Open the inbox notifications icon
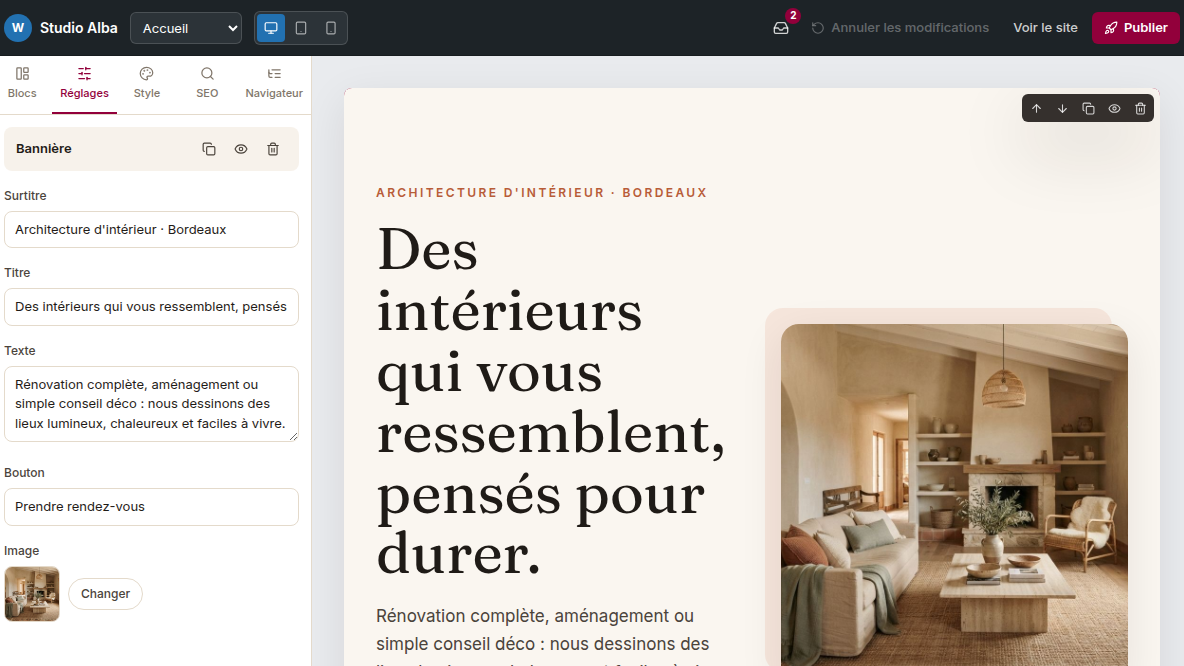This screenshot has width=1184, height=666. click(x=781, y=28)
